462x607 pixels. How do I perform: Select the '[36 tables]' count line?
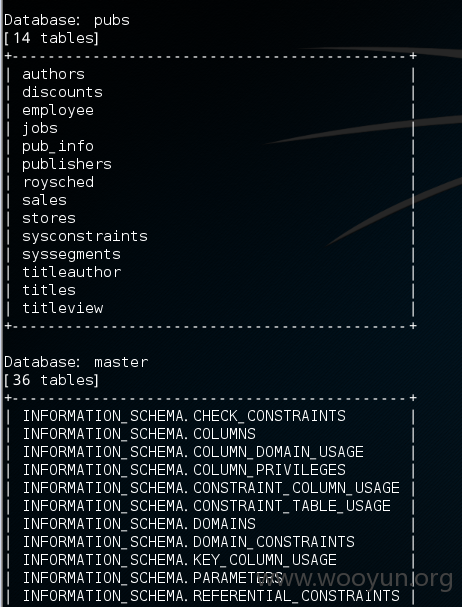tap(51, 380)
